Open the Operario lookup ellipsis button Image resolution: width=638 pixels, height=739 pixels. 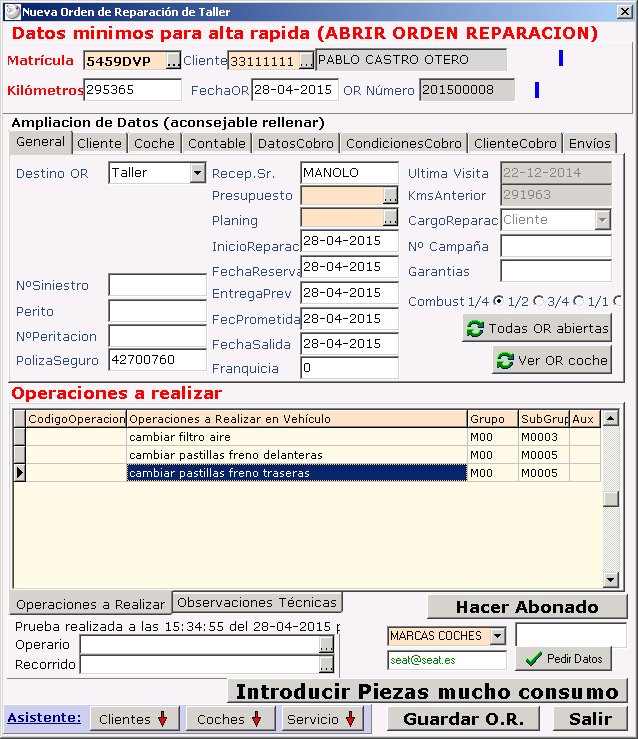point(326,644)
